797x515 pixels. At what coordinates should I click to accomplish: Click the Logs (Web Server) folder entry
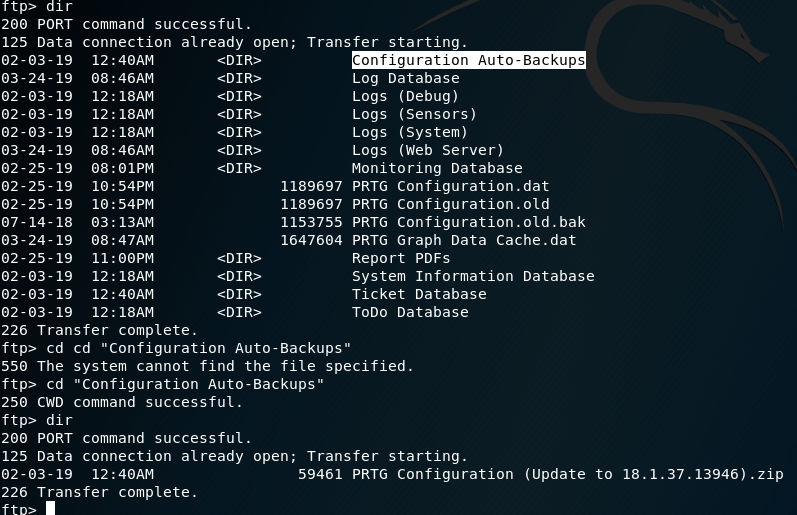click(x=428, y=150)
